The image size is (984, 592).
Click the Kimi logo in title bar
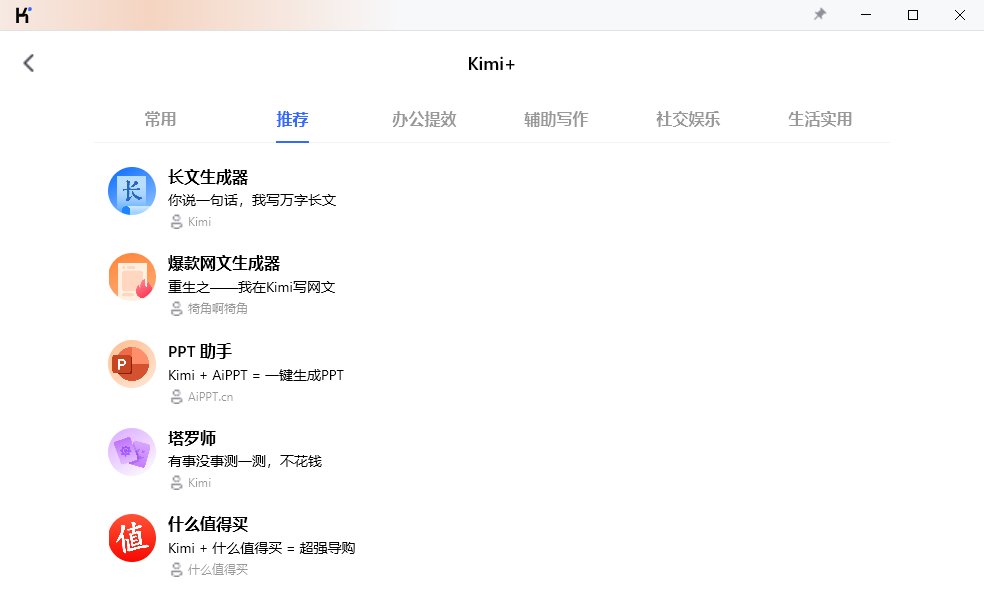pyautogui.click(x=23, y=14)
